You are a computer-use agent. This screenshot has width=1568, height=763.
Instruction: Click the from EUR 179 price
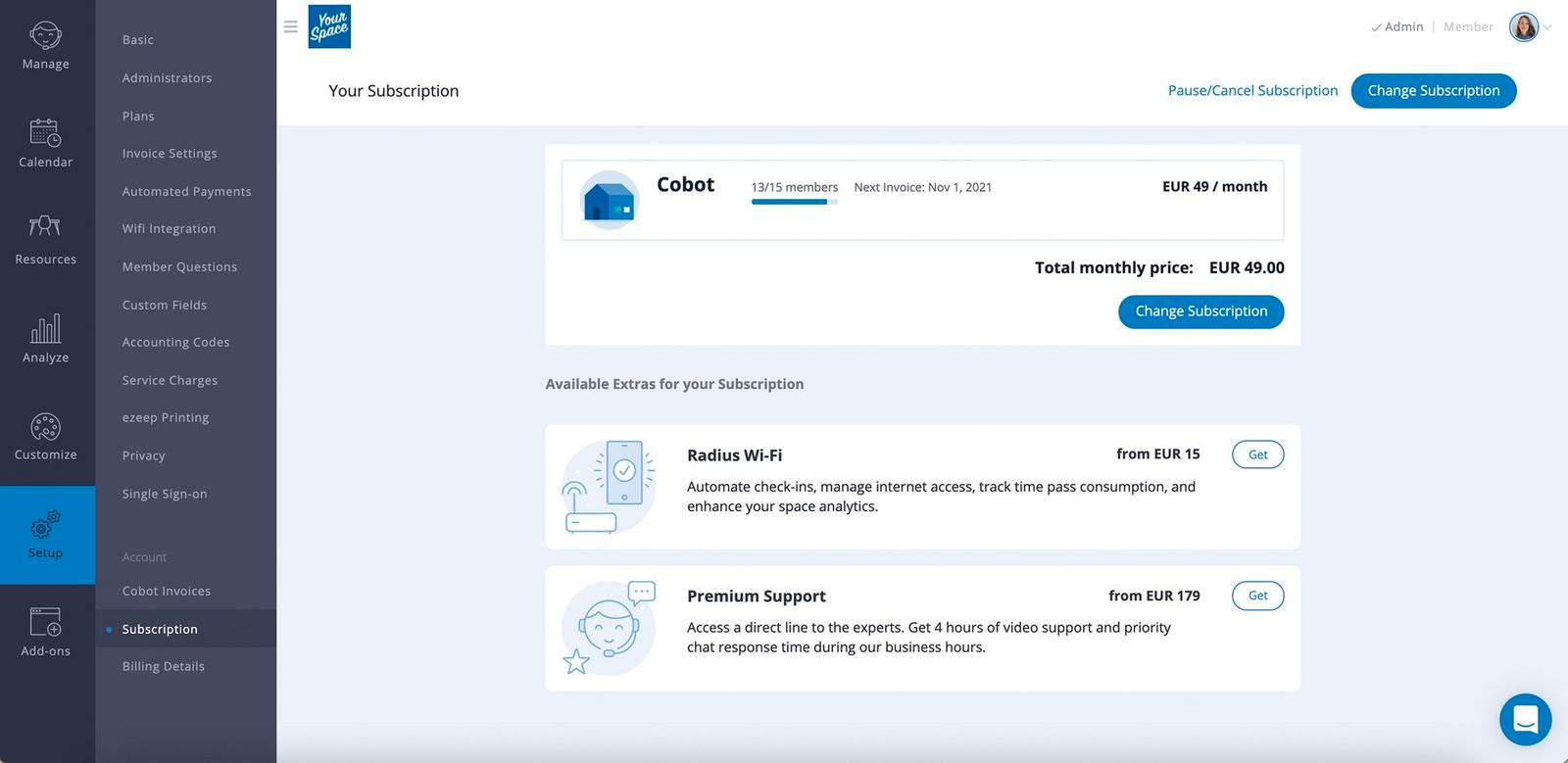tap(1154, 596)
